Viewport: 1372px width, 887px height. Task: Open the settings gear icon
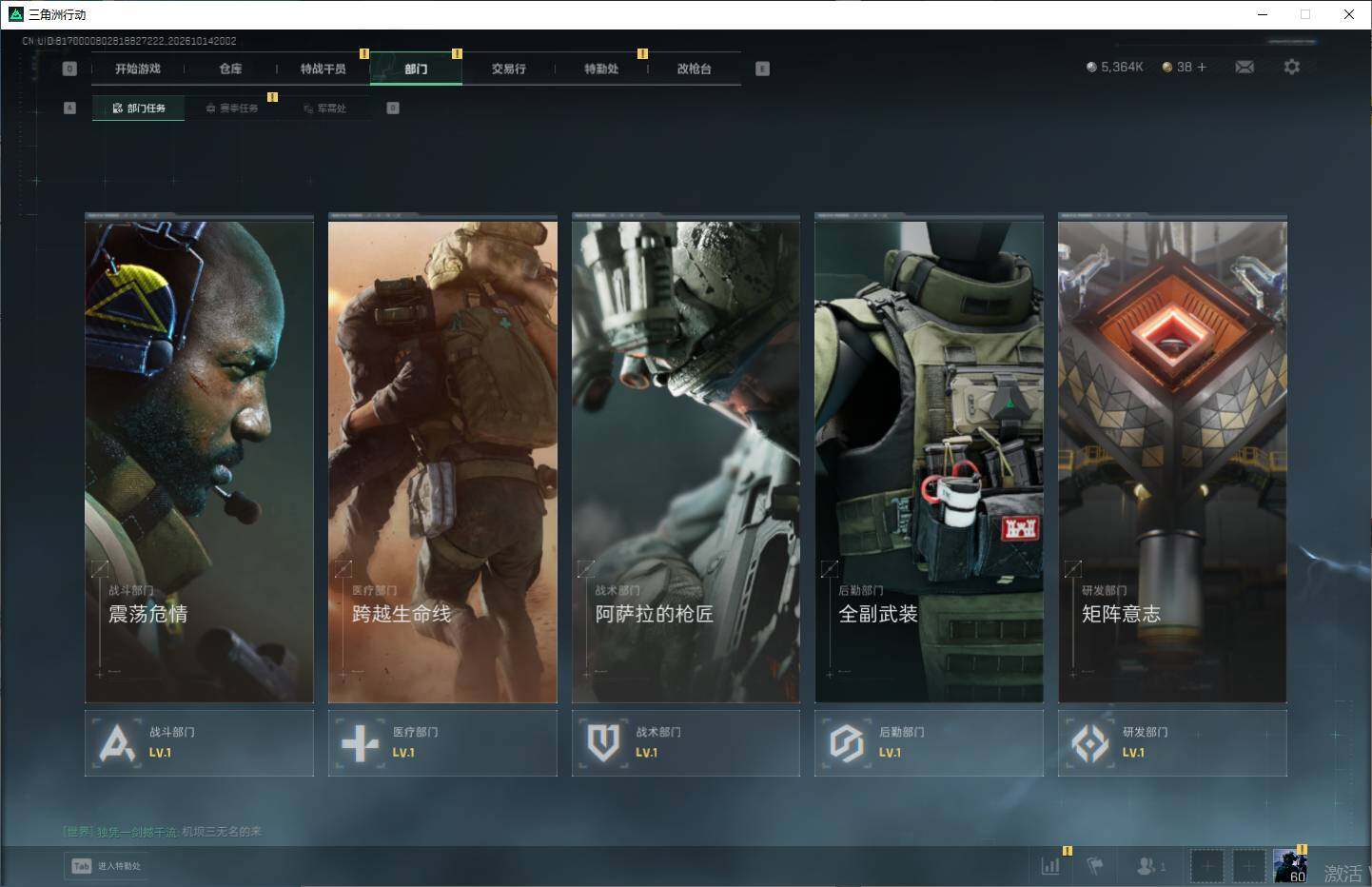[x=1291, y=67]
